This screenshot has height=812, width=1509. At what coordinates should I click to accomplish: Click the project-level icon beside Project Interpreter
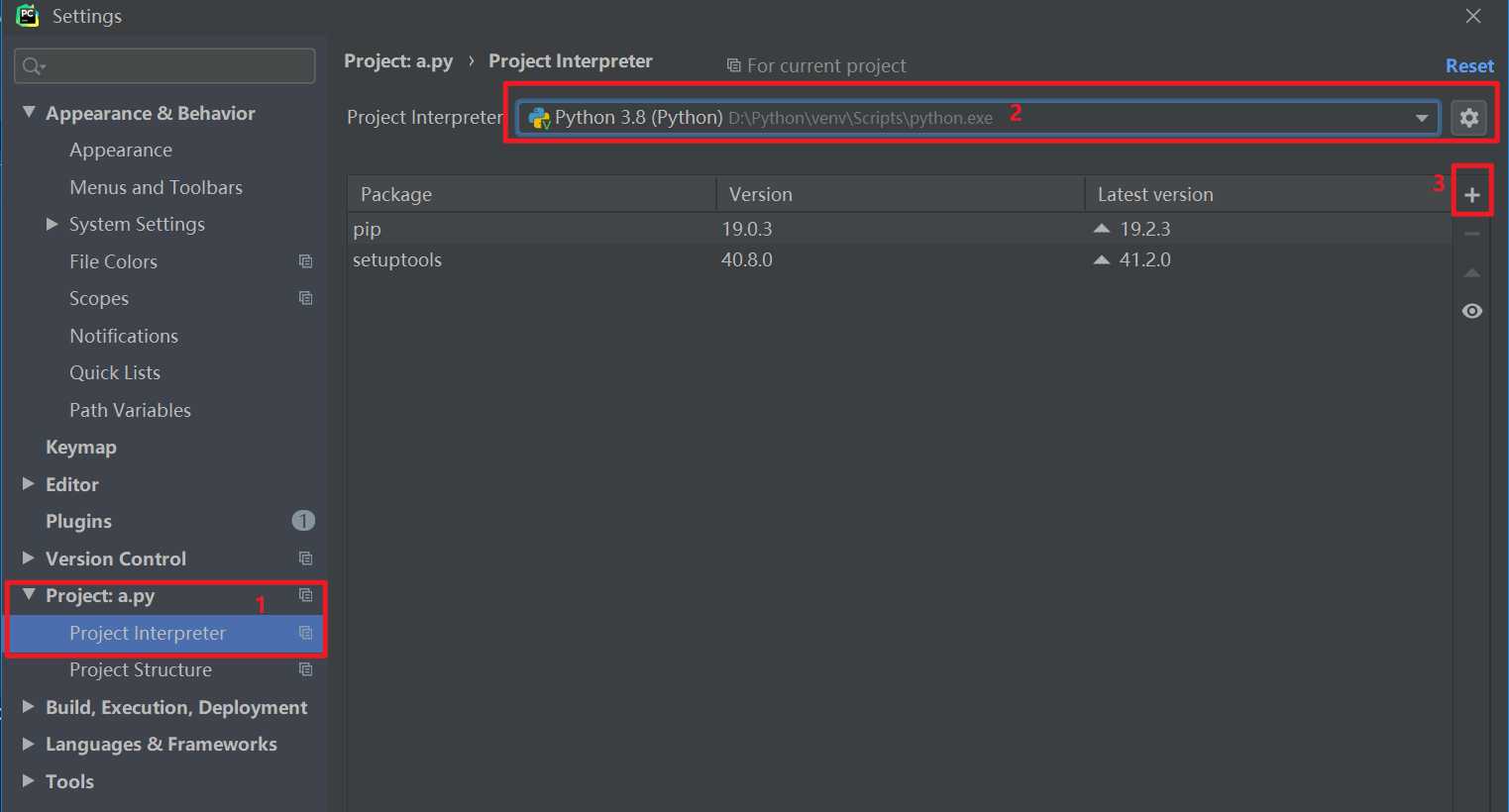click(305, 633)
